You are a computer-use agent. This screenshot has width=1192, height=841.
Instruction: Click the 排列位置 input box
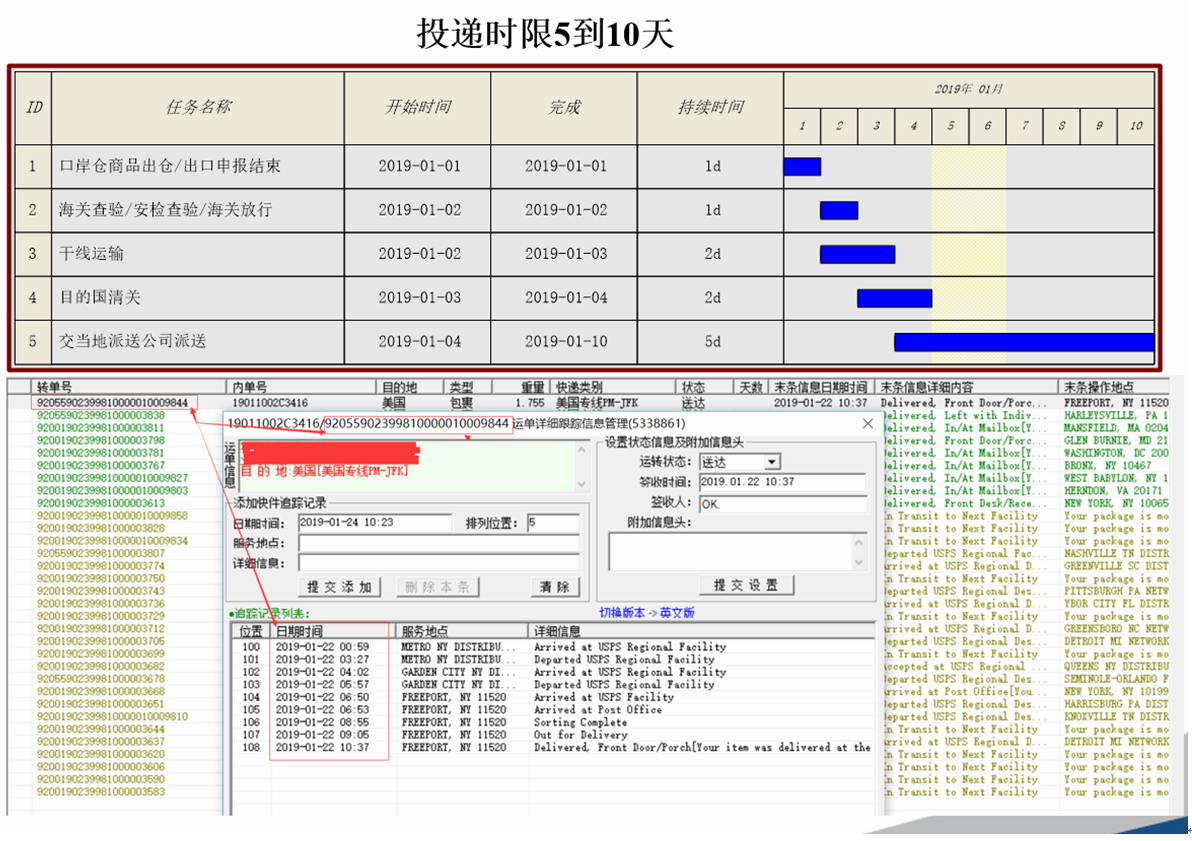tap(553, 523)
